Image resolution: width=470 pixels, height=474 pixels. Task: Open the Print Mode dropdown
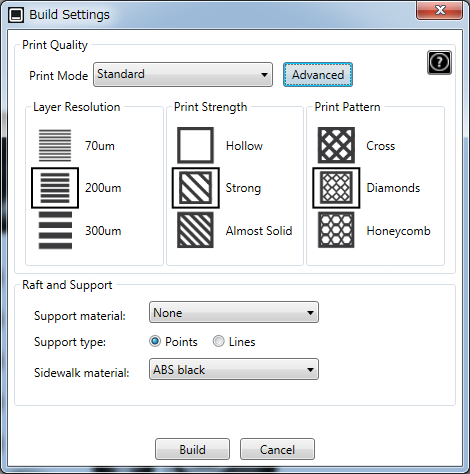click(x=183, y=74)
